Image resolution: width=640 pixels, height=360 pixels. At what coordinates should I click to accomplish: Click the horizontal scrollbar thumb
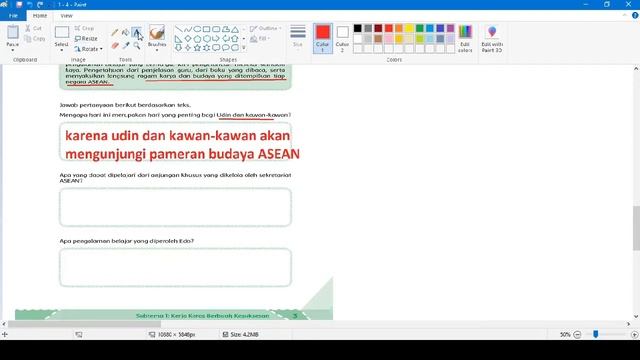coord(84,324)
